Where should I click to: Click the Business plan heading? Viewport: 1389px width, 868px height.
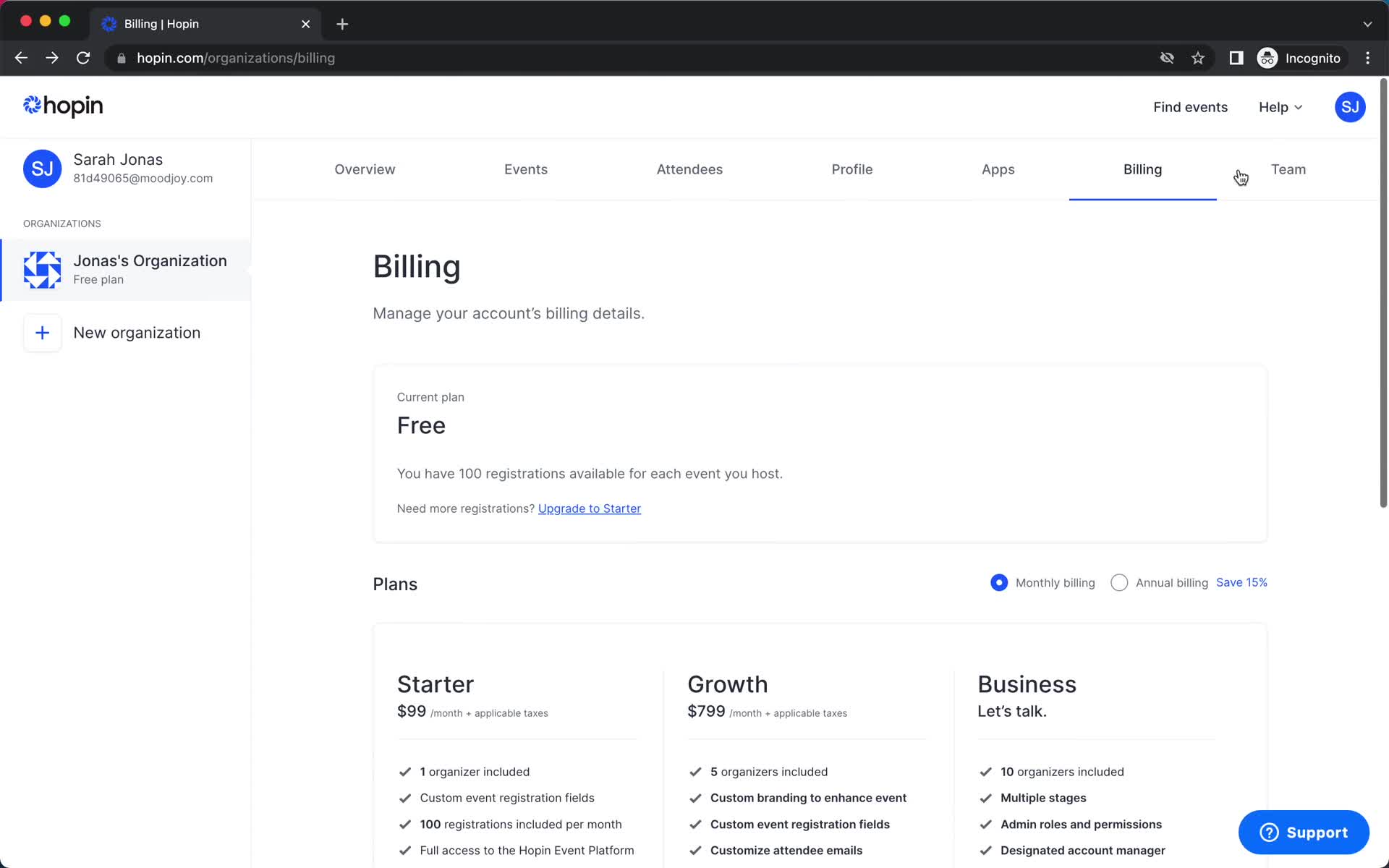[1027, 684]
